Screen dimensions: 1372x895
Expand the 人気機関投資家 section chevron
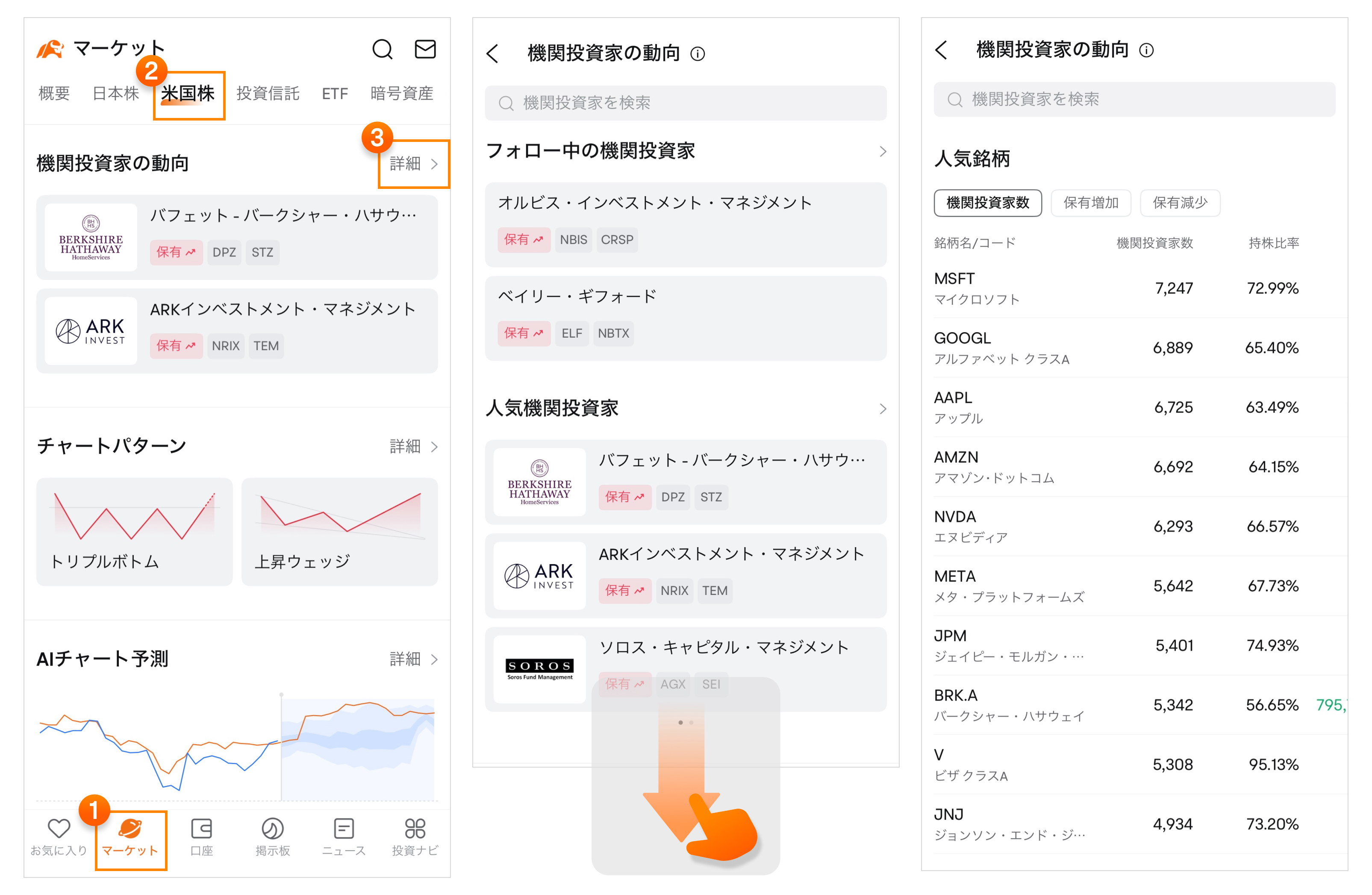(882, 409)
